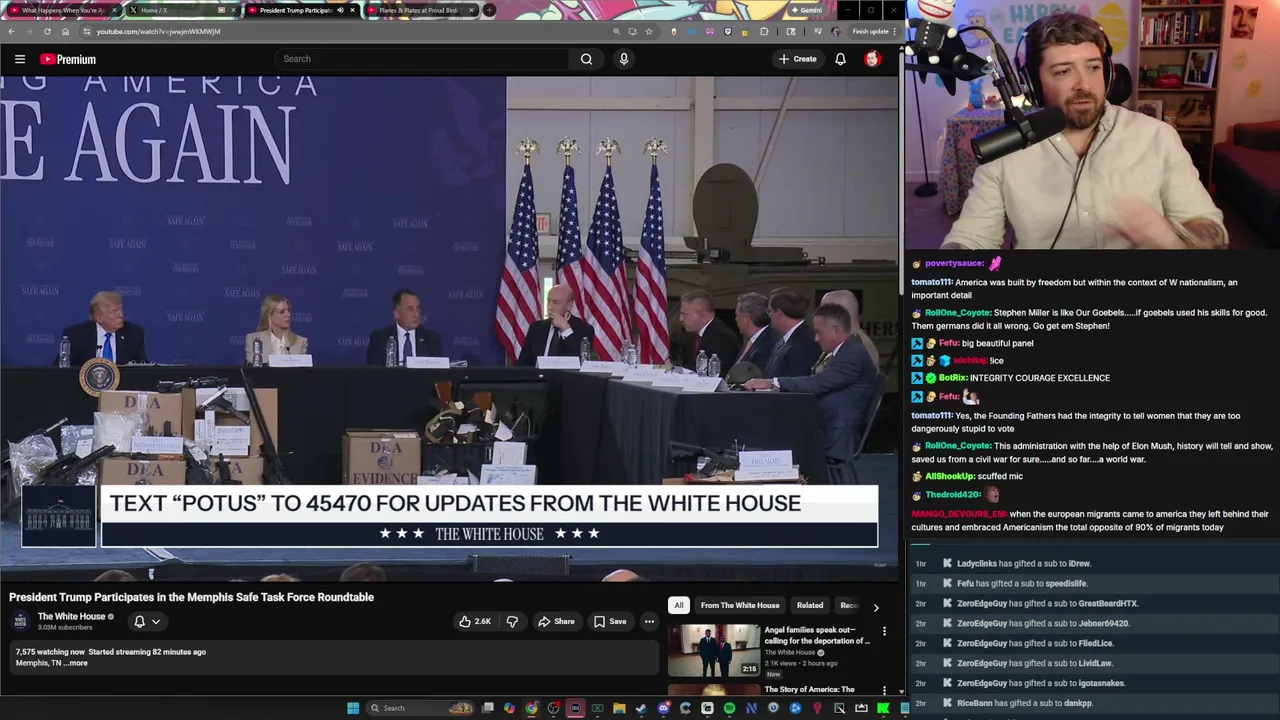Click chat username 'MANGO_DEVOURS_EM'

click(x=959, y=514)
